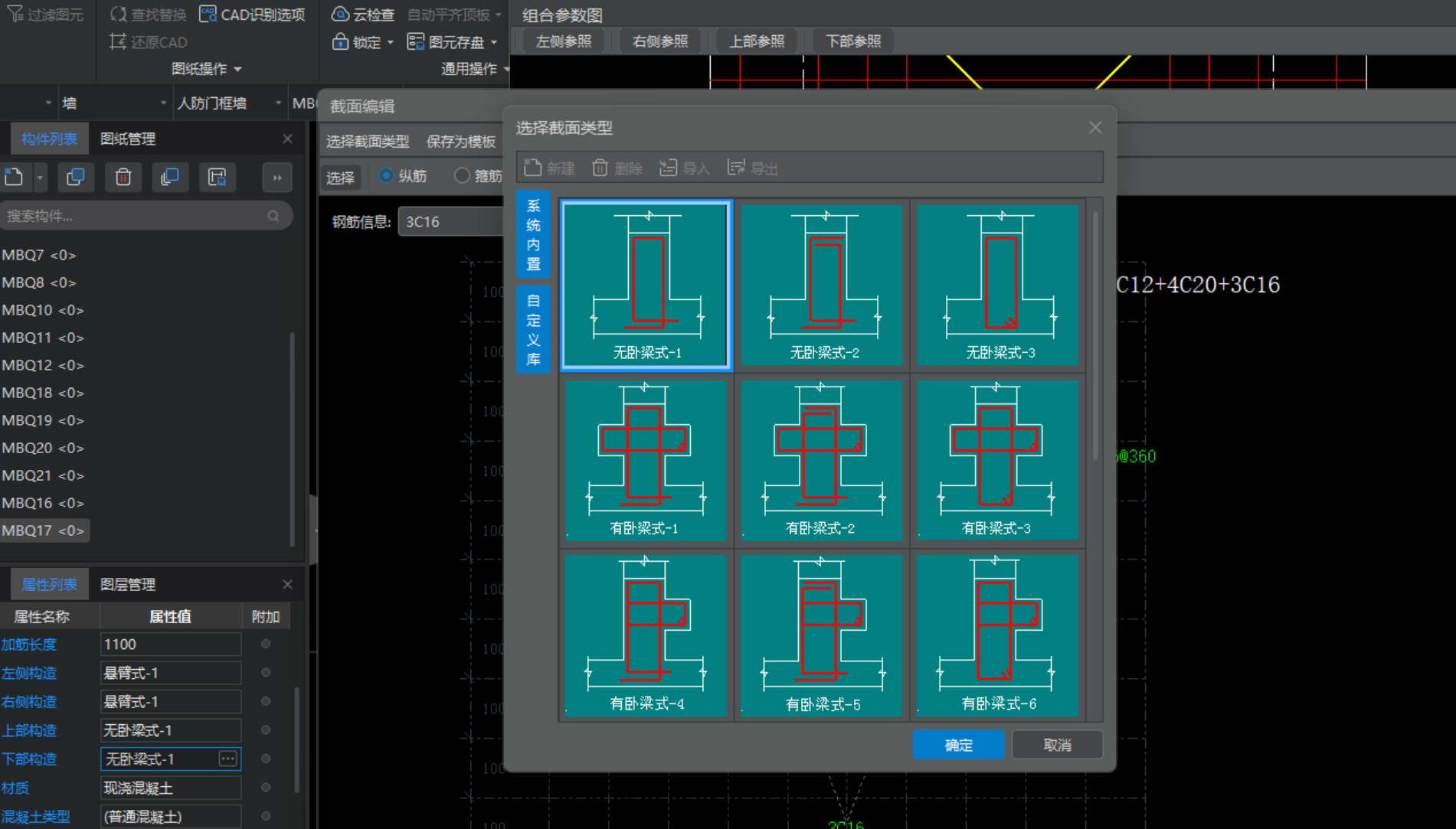Open CAD识别选项
The width and height of the screenshot is (1456, 829).
click(x=252, y=14)
